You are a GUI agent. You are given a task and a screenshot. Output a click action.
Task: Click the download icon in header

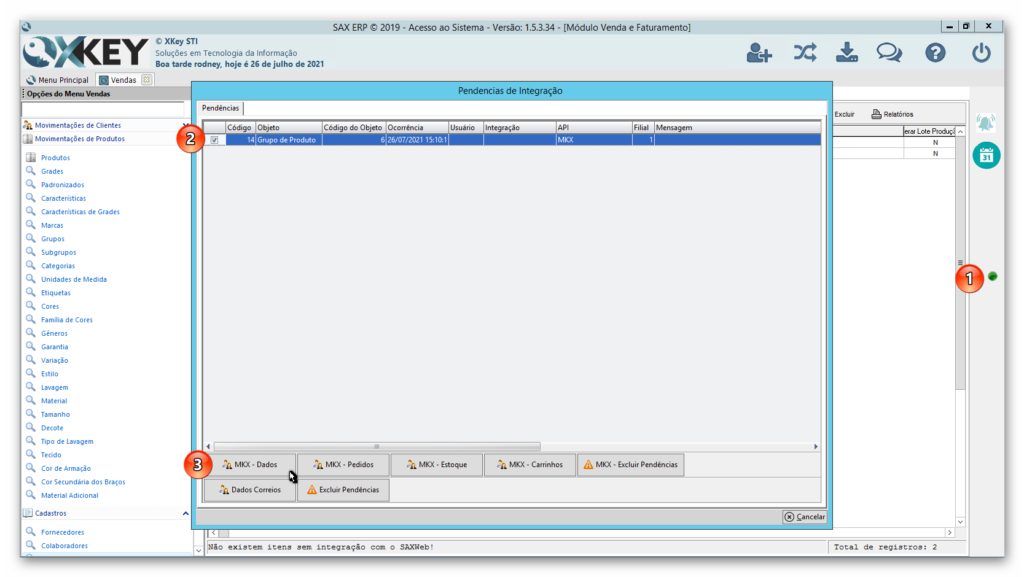tap(847, 53)
